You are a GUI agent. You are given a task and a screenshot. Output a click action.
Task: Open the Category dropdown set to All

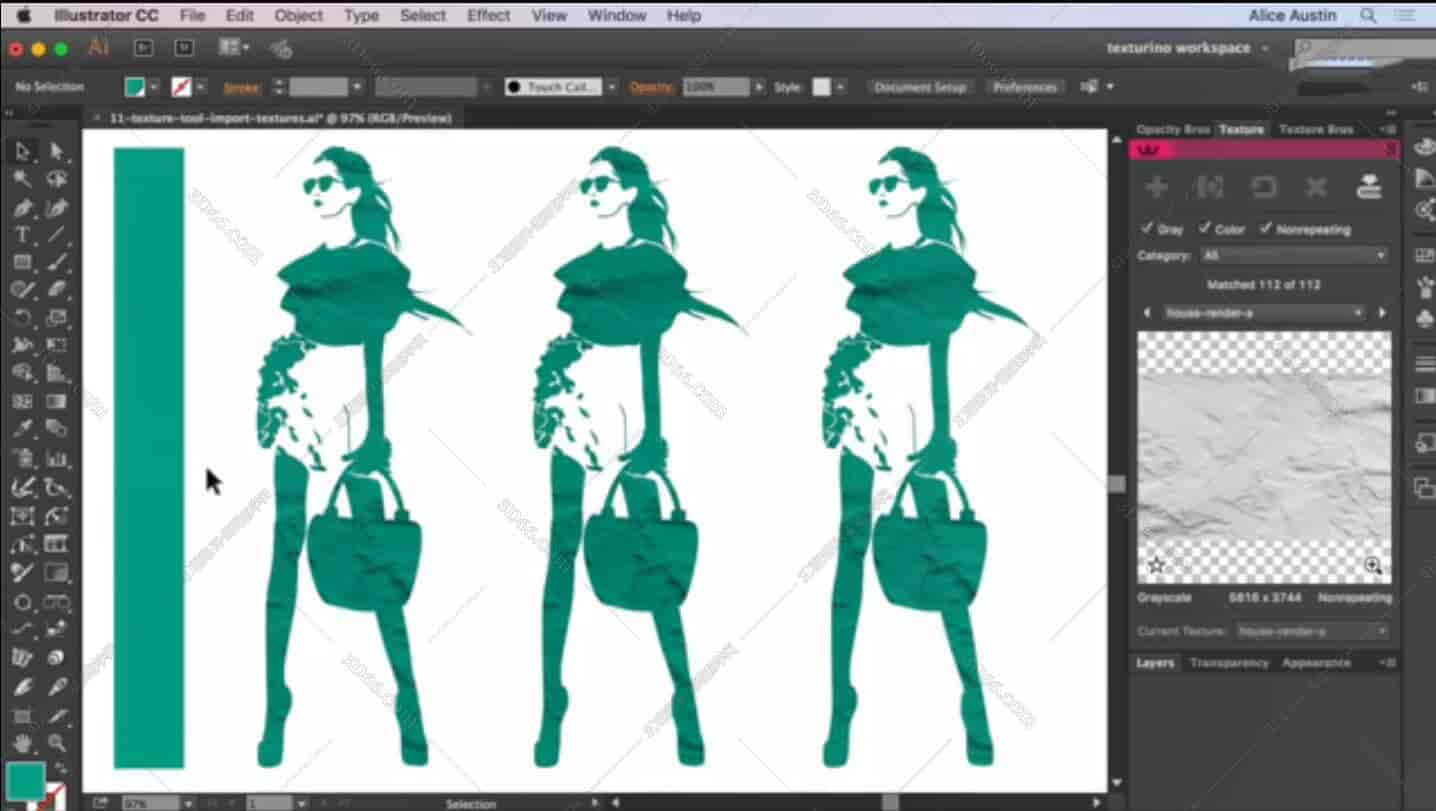click(x=1293, y=255)
